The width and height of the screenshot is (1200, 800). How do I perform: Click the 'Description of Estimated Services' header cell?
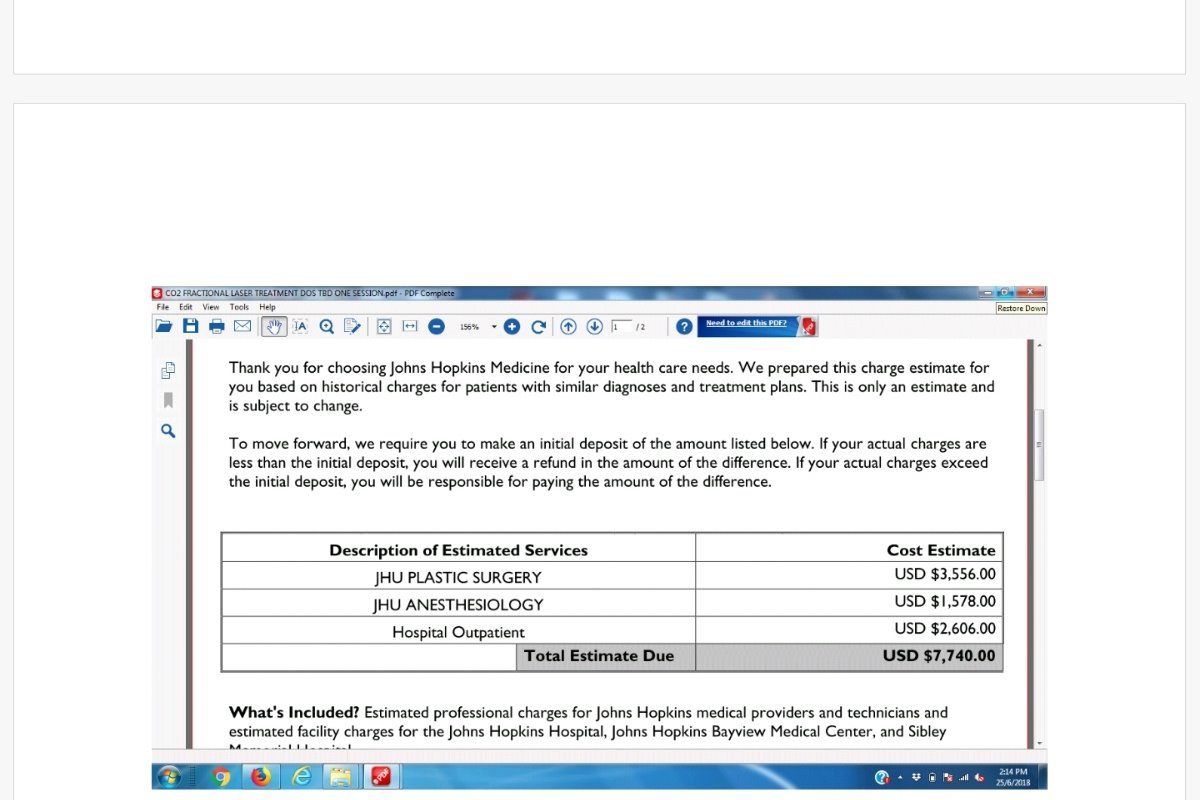458,550
